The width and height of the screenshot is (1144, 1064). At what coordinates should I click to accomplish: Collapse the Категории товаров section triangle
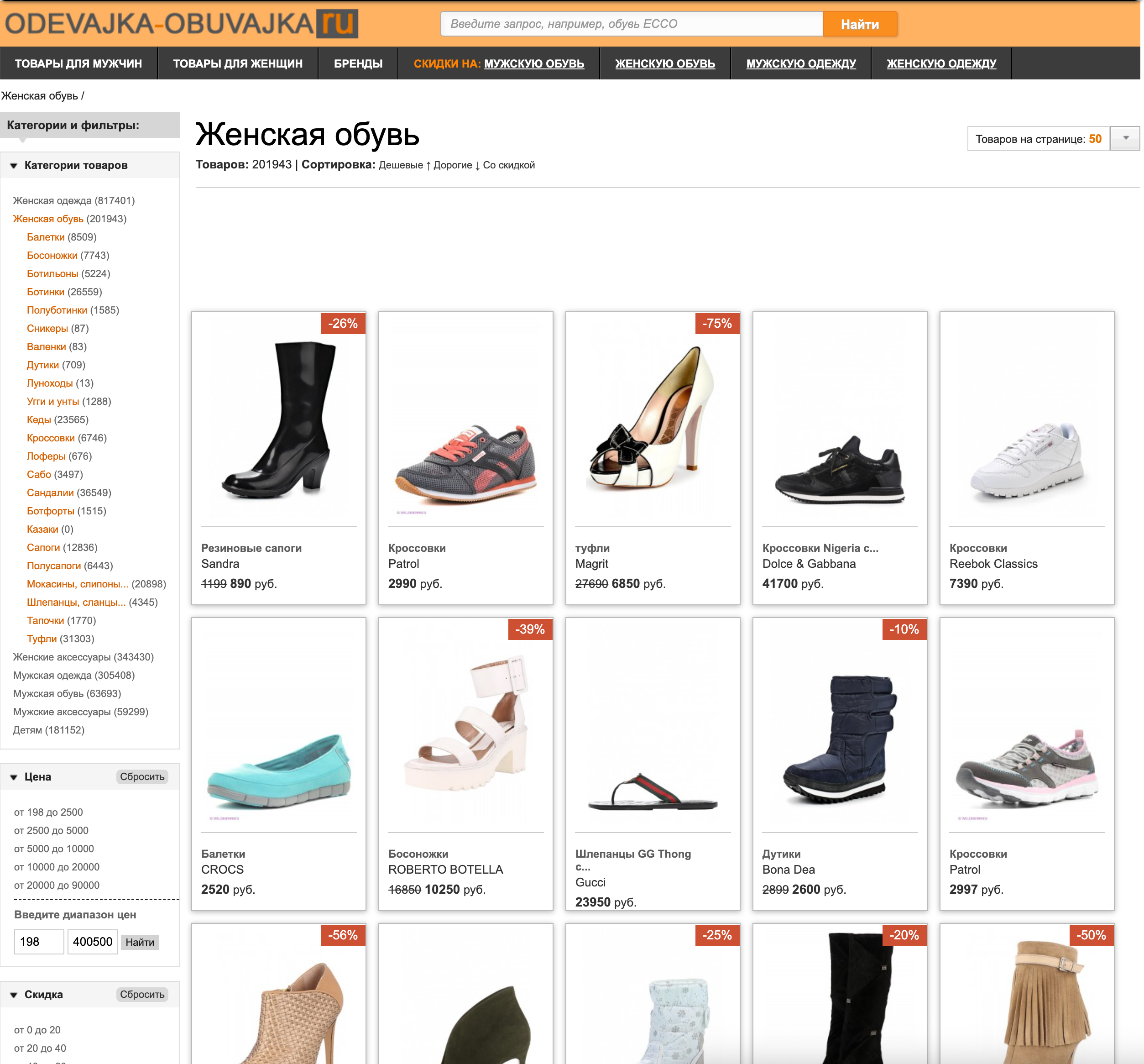point(14,166)
